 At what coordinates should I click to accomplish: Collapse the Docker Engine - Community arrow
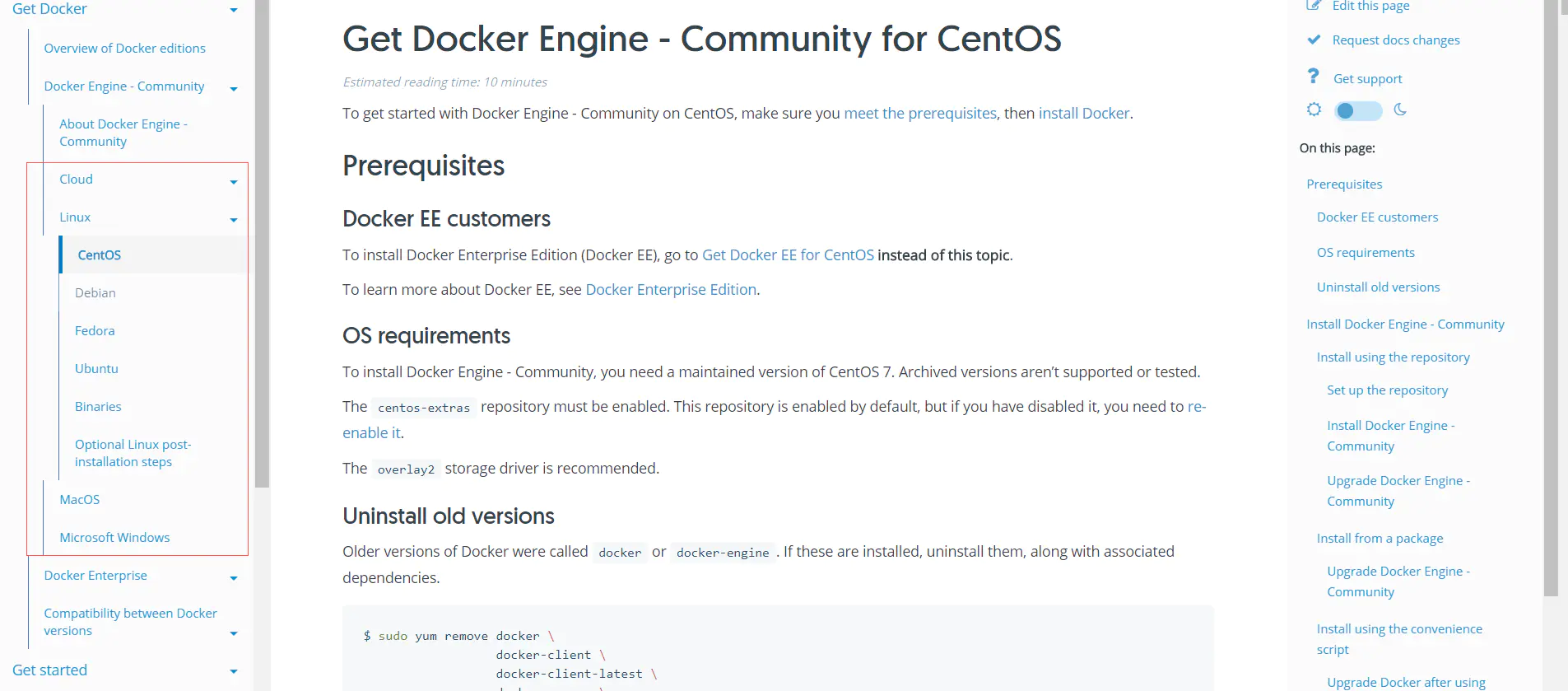(234, 89)
